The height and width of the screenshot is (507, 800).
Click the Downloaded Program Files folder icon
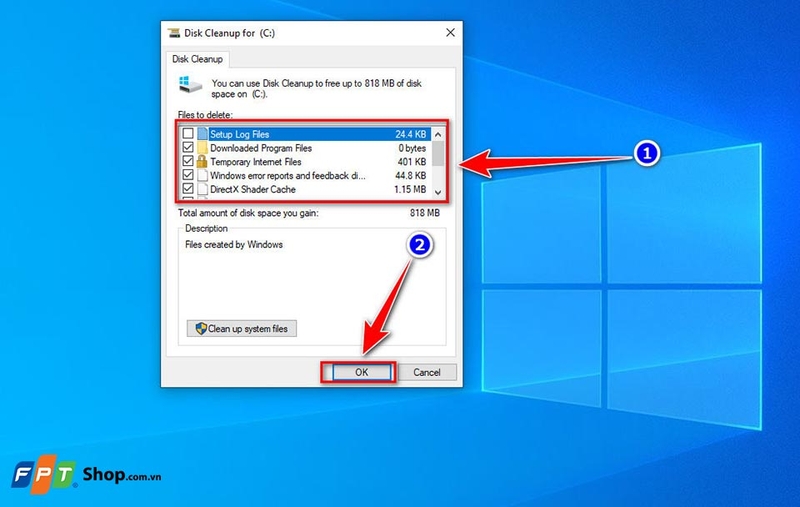coord(203,147)
